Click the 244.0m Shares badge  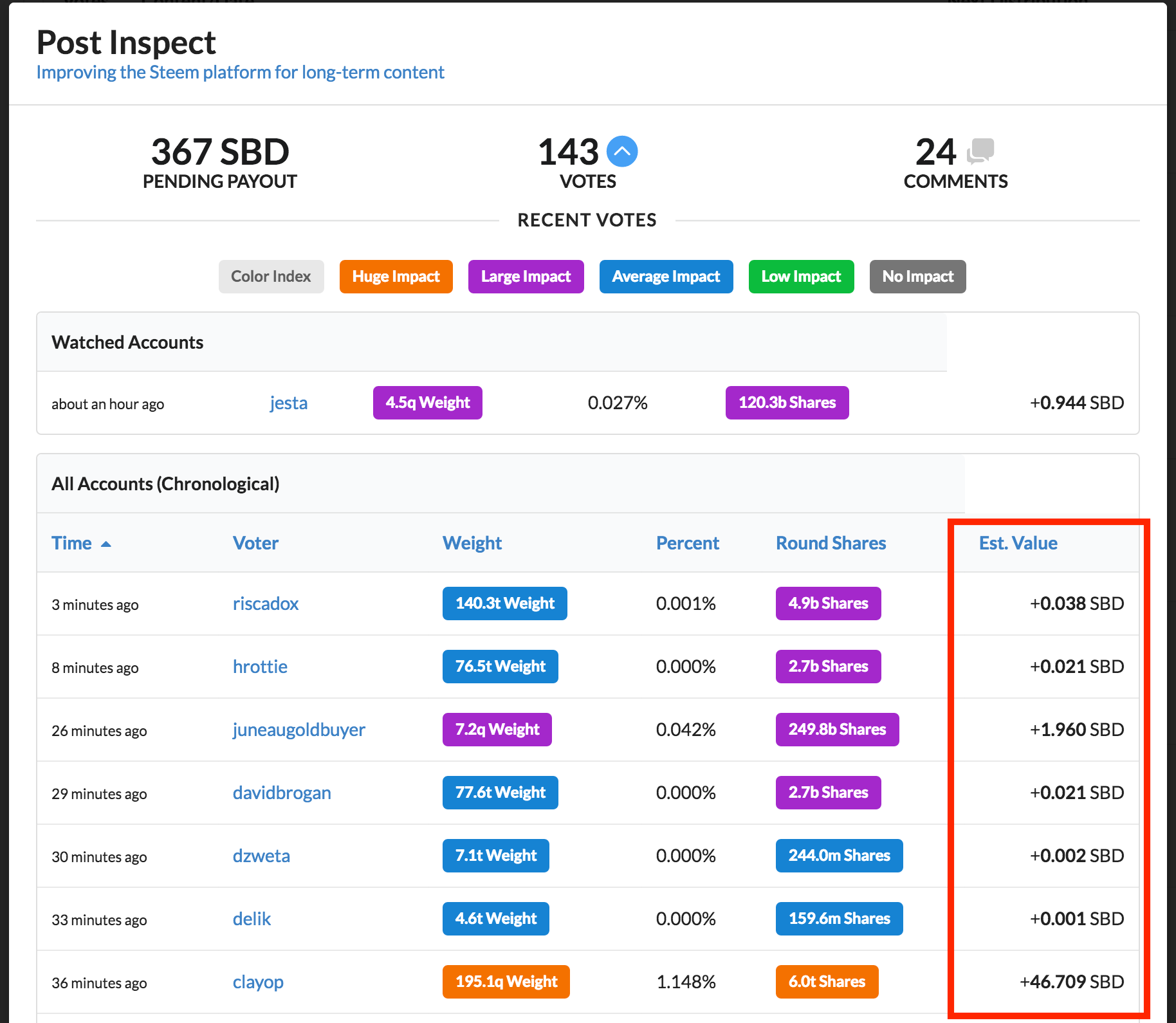(x=839, y=856)
